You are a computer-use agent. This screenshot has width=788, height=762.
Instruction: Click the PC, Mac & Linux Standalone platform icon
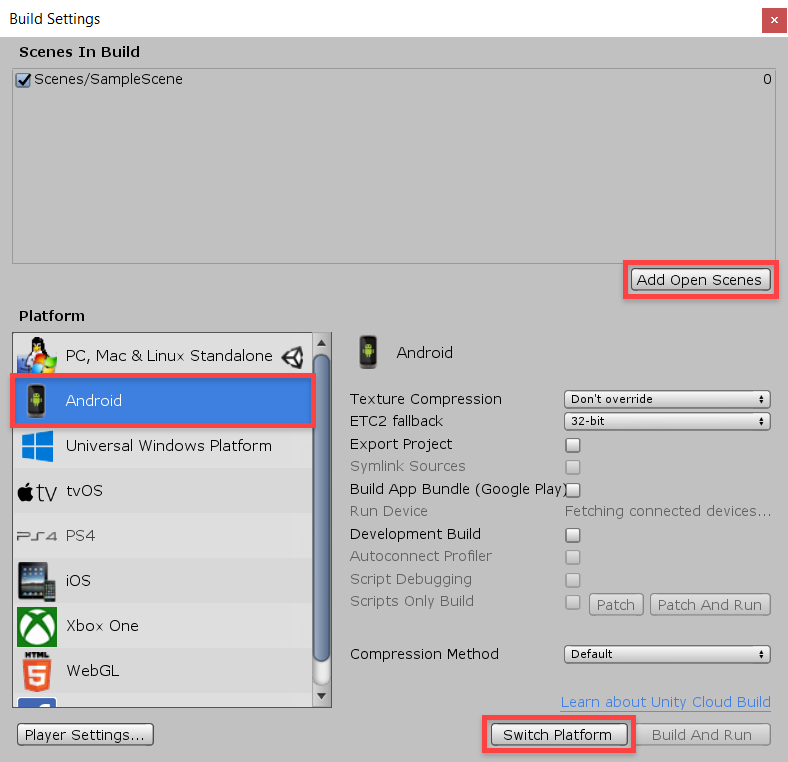pyautogui.click(x=37, y=355)
